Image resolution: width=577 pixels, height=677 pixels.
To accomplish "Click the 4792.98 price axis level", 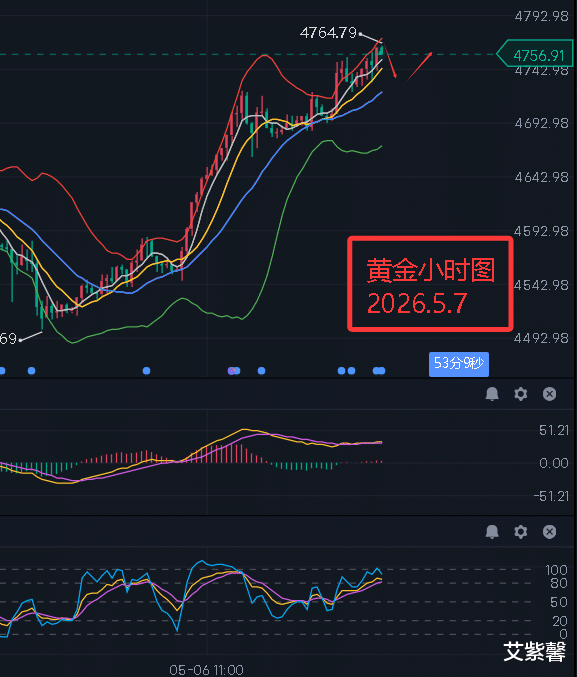I will [x=542, y=16].
